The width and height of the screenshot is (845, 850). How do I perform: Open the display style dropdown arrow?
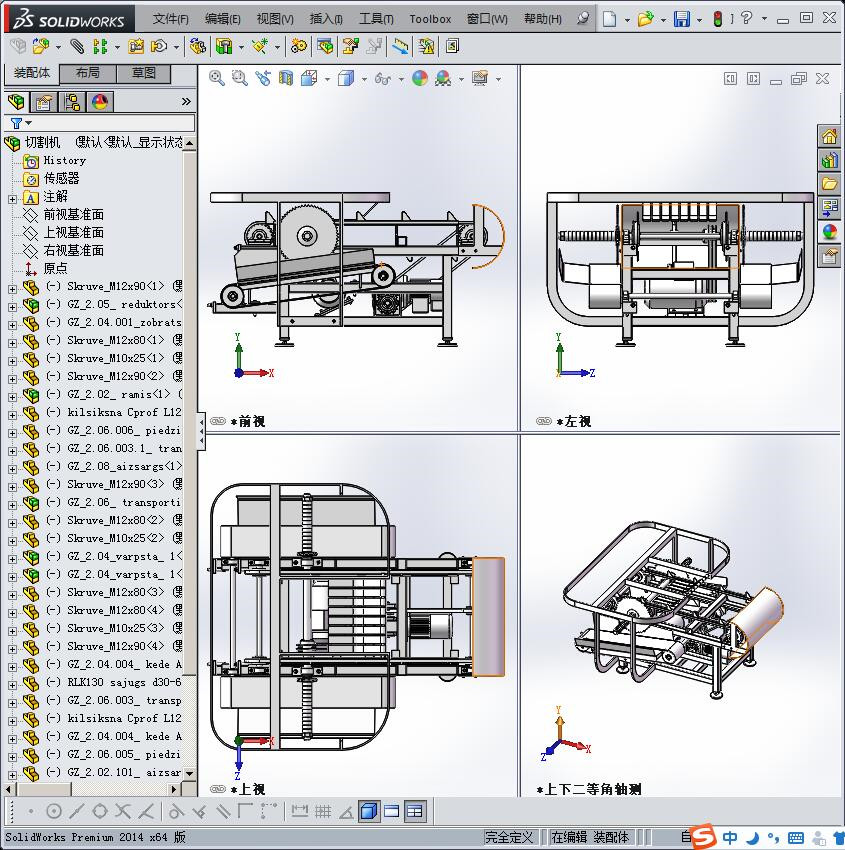[x=364, y=79]
